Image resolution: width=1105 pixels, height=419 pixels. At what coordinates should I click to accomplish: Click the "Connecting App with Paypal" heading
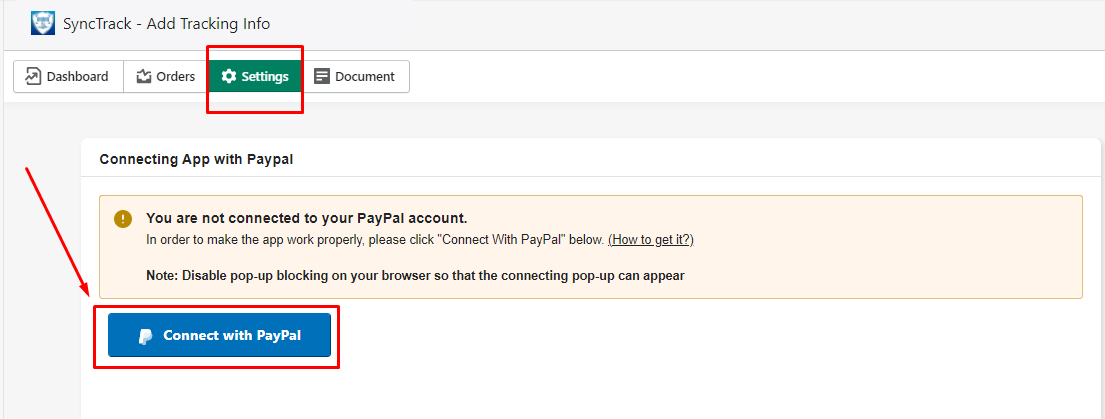point(196,159)
